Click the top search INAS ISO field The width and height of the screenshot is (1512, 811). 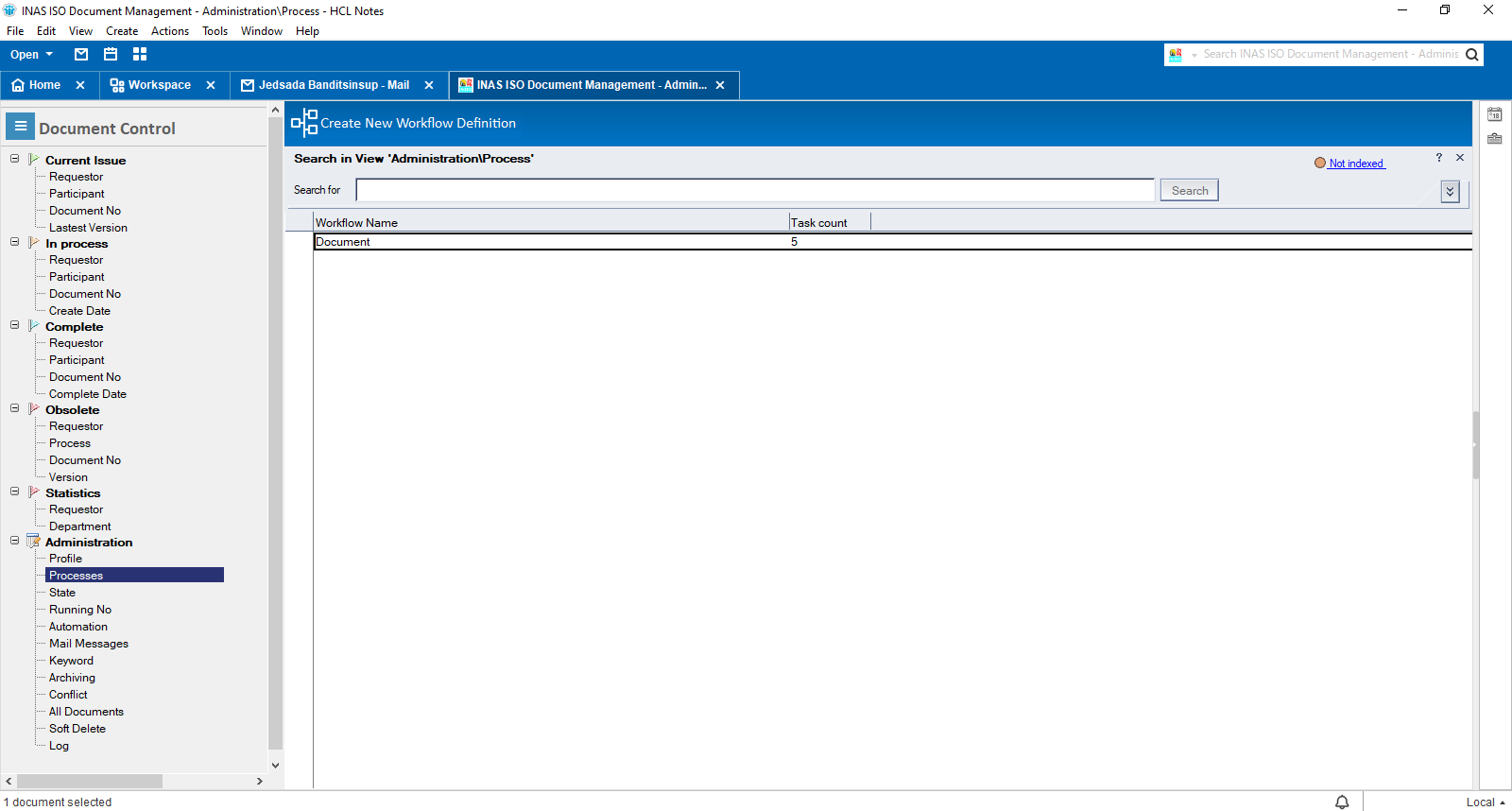pos(1331,55)
